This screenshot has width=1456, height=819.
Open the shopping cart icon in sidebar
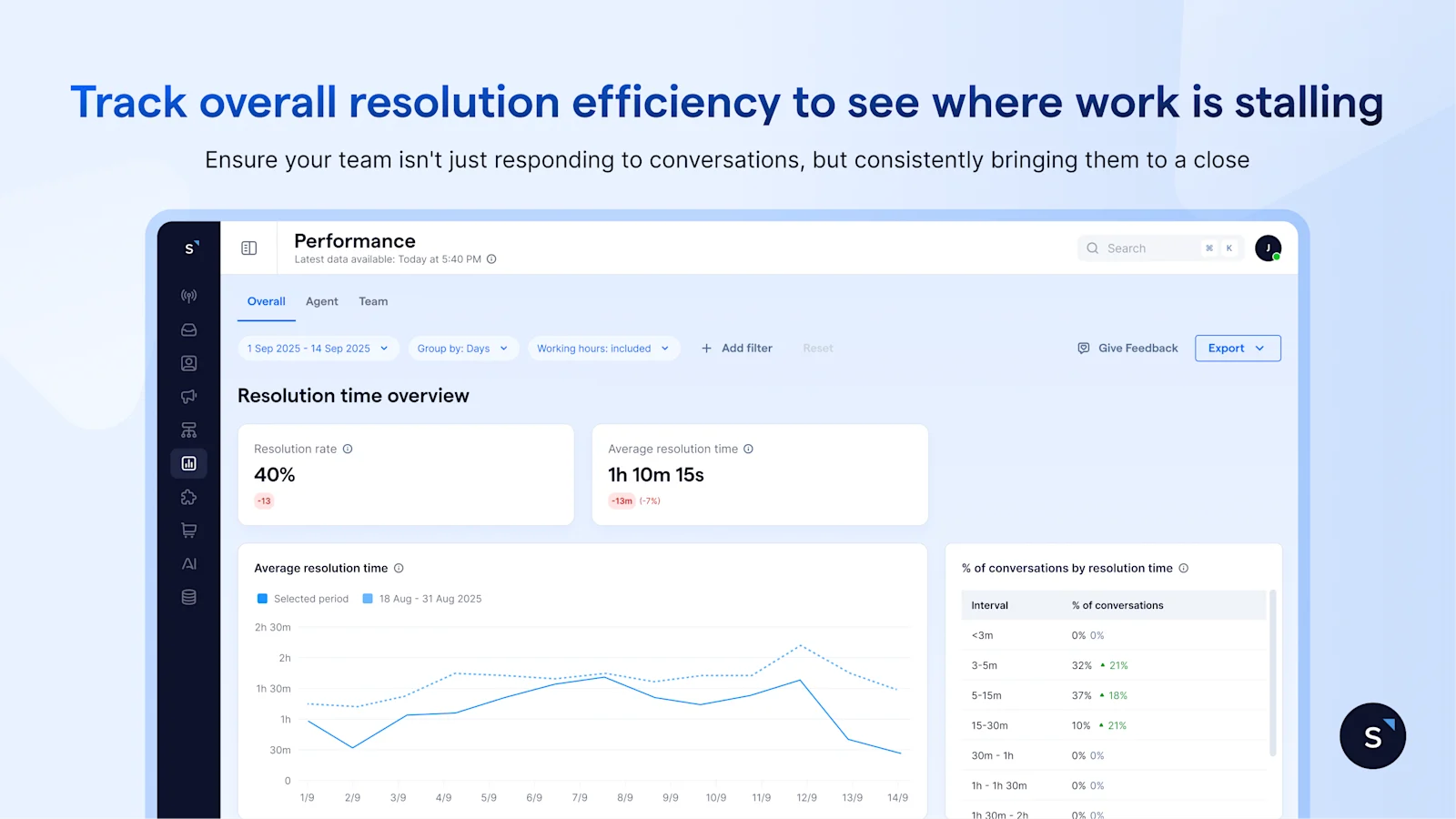click(188, 530)
